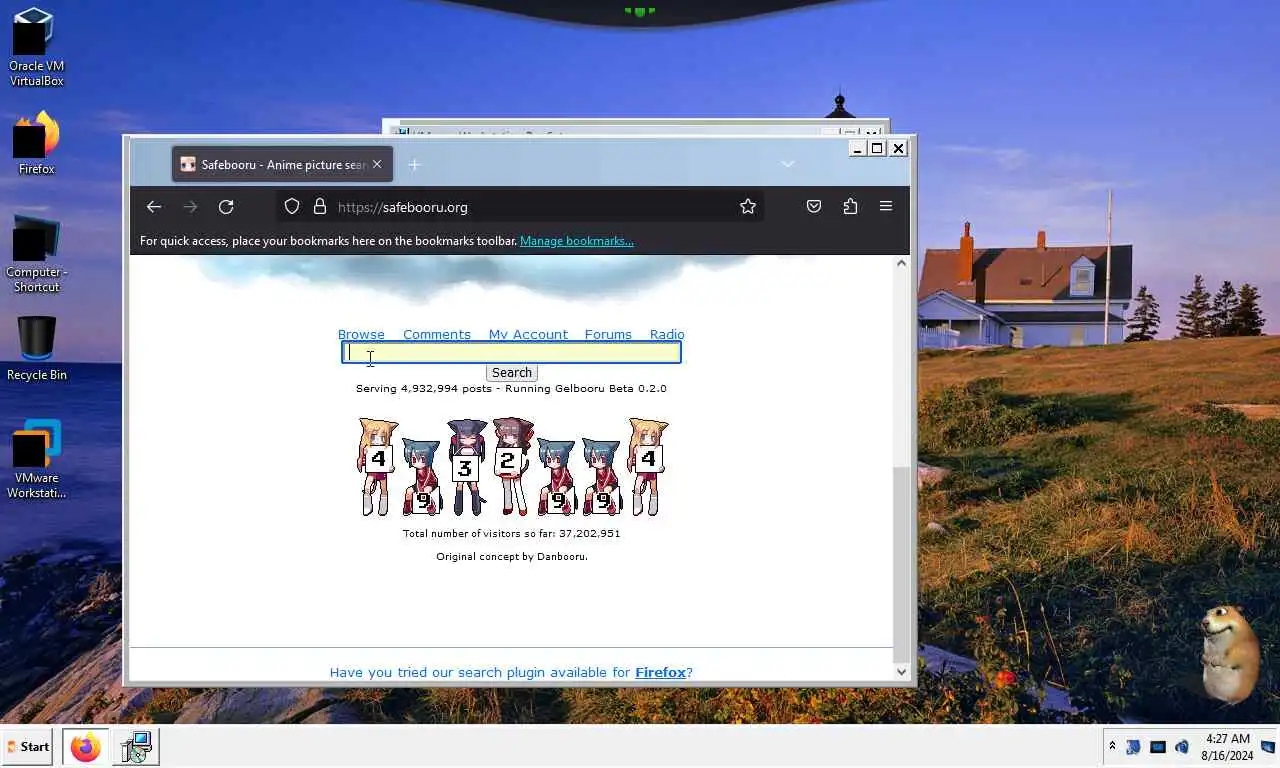Reload the Safebooru page

tap(226, 207)
